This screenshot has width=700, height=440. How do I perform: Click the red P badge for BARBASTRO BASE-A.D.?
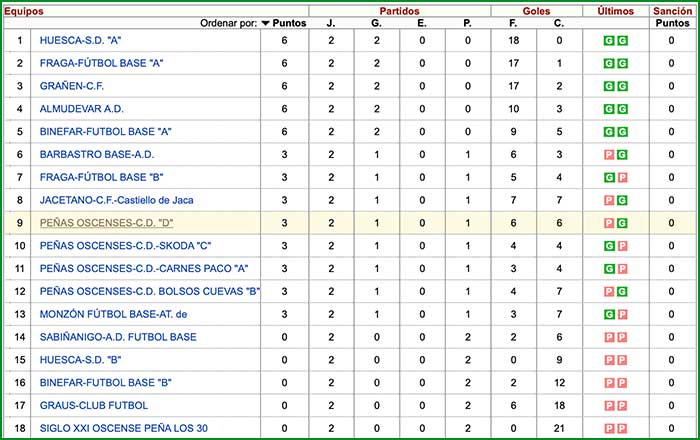pos(609,155)
